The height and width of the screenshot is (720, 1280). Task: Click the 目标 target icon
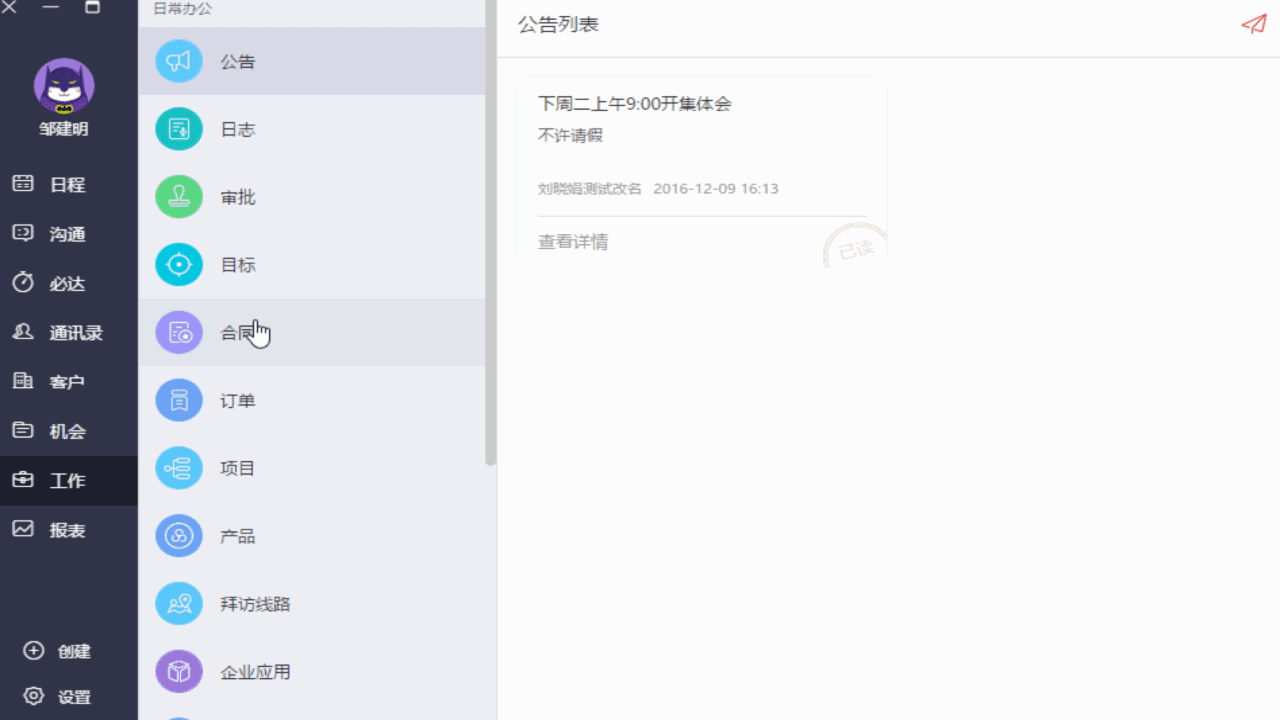coord(179,265)
